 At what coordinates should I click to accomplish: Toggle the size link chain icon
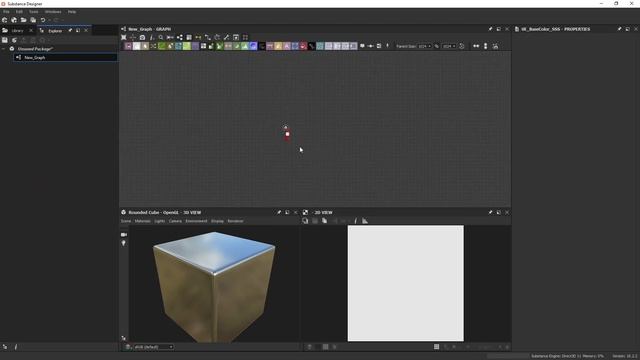437,46
